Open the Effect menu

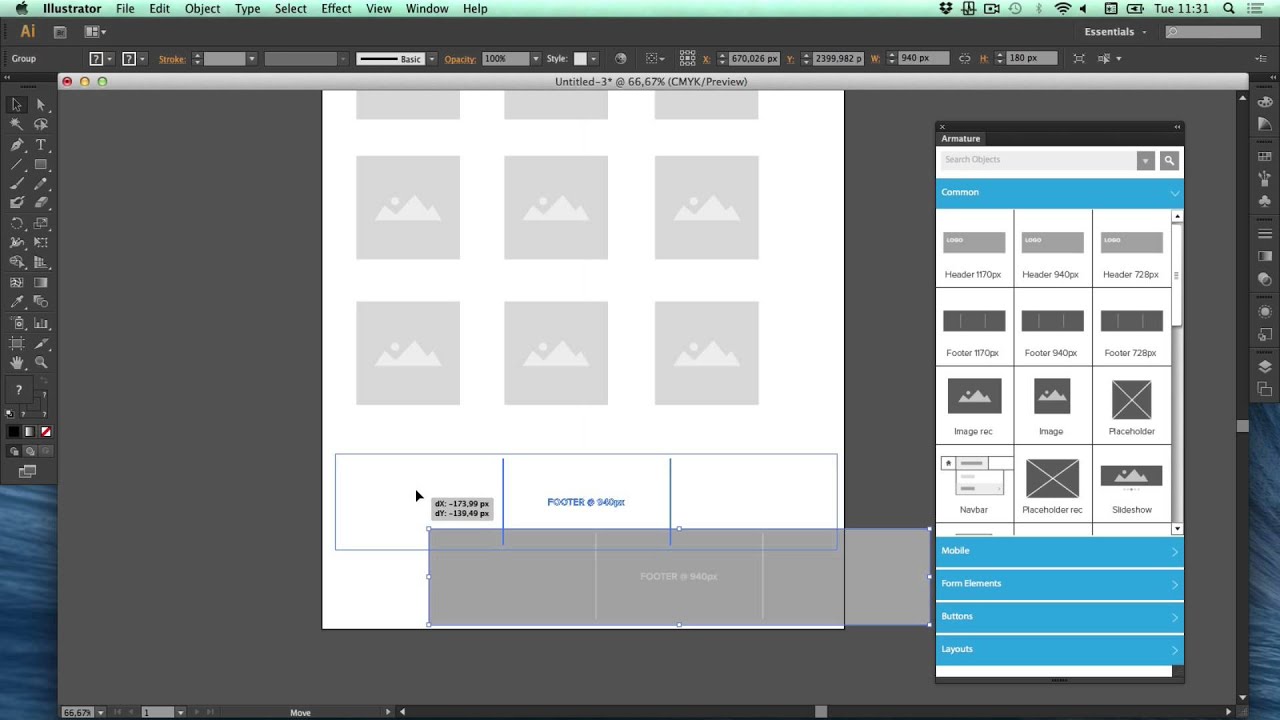(336, 9)
